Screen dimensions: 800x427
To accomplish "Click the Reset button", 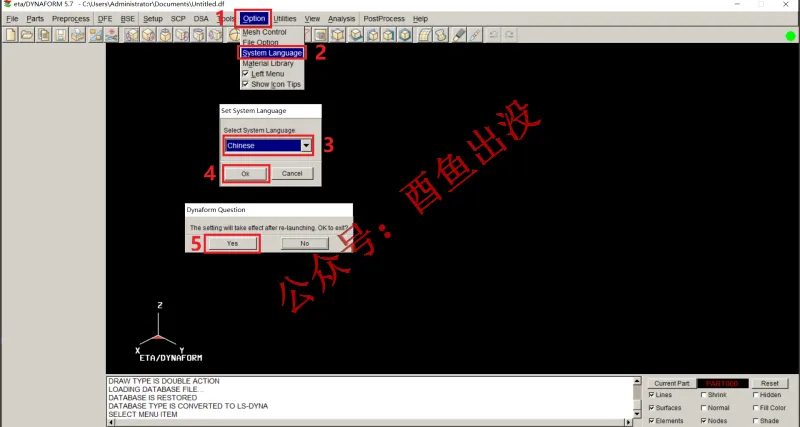I will click(770, 384).
